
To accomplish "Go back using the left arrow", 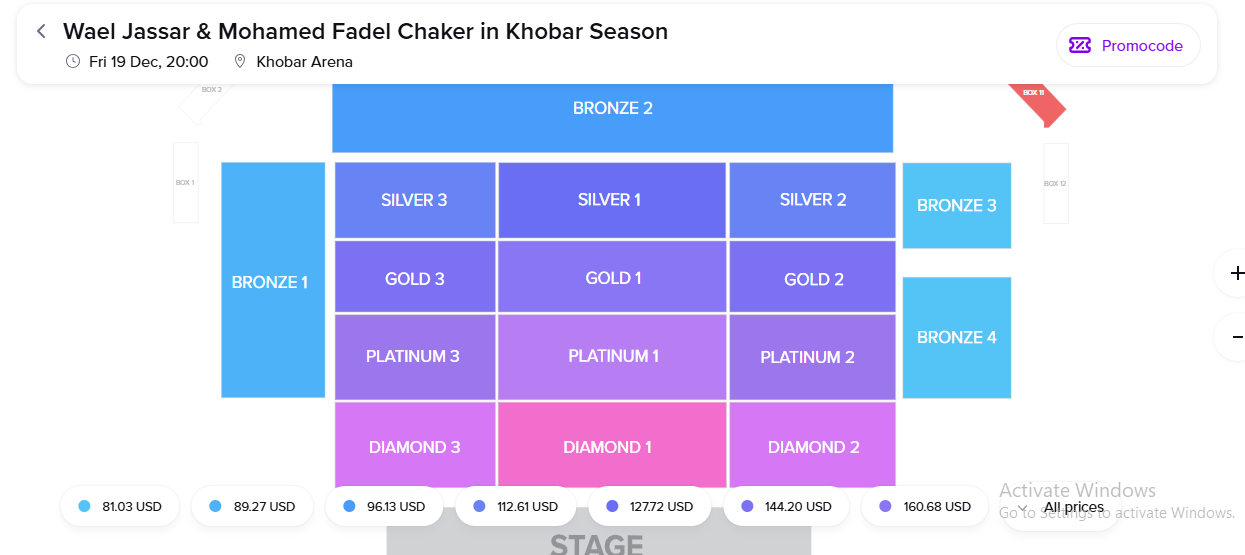I will click(x=41, y=31).
